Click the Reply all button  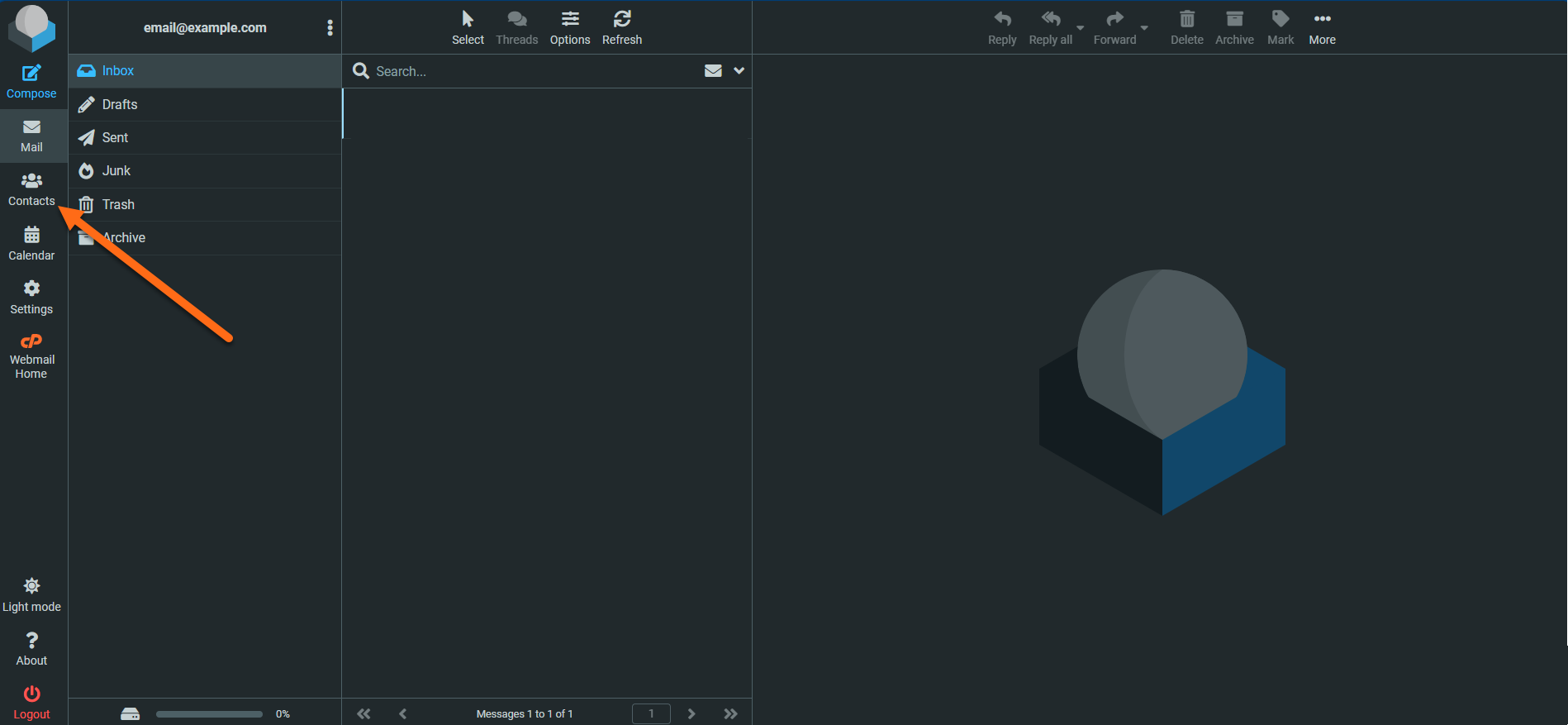point(1051,28)
